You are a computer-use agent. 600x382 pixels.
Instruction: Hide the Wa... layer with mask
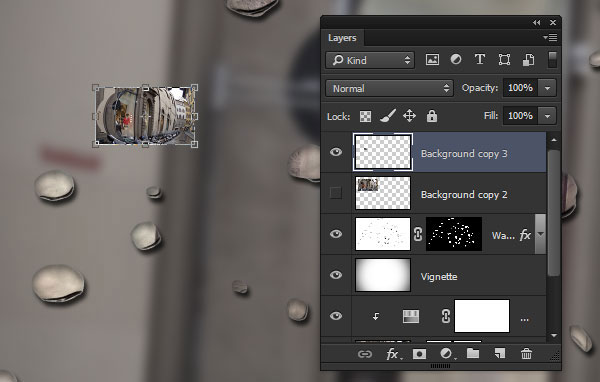point(336,234)
